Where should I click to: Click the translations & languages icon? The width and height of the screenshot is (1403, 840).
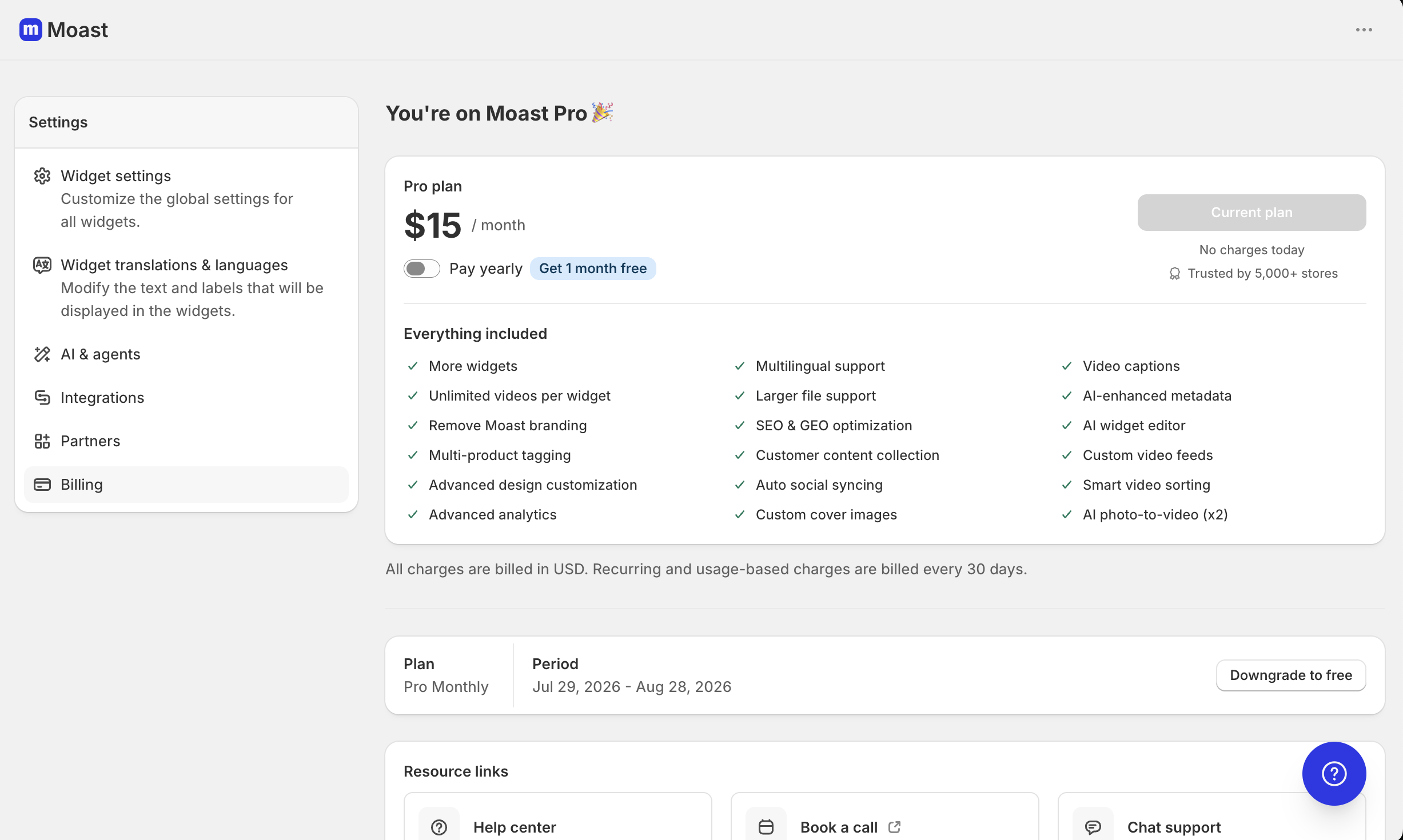pos(42,265)
